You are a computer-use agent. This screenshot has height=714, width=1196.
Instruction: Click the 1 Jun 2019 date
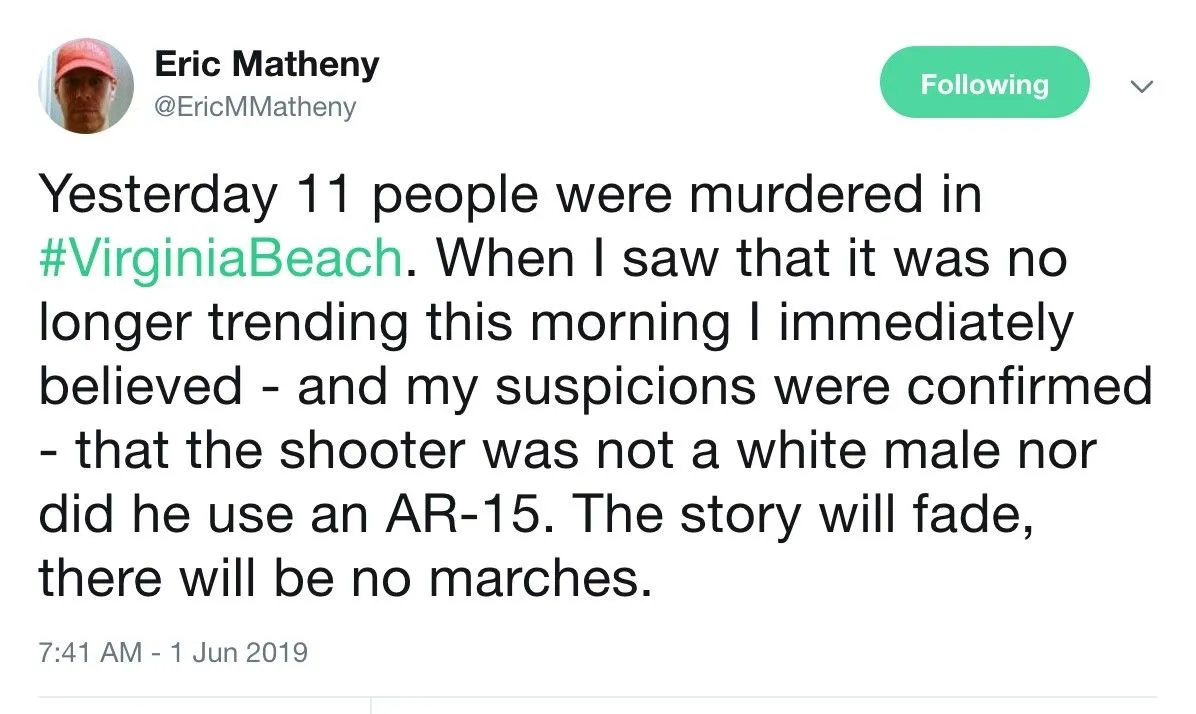click(x=238, y=653)
